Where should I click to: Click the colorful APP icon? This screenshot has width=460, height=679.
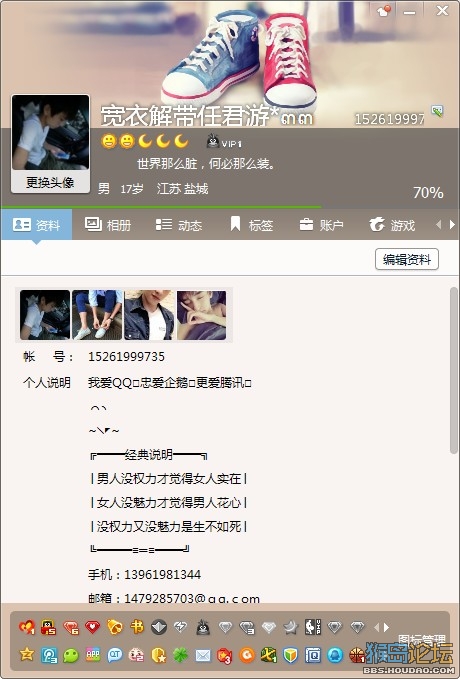coord(93,655)
